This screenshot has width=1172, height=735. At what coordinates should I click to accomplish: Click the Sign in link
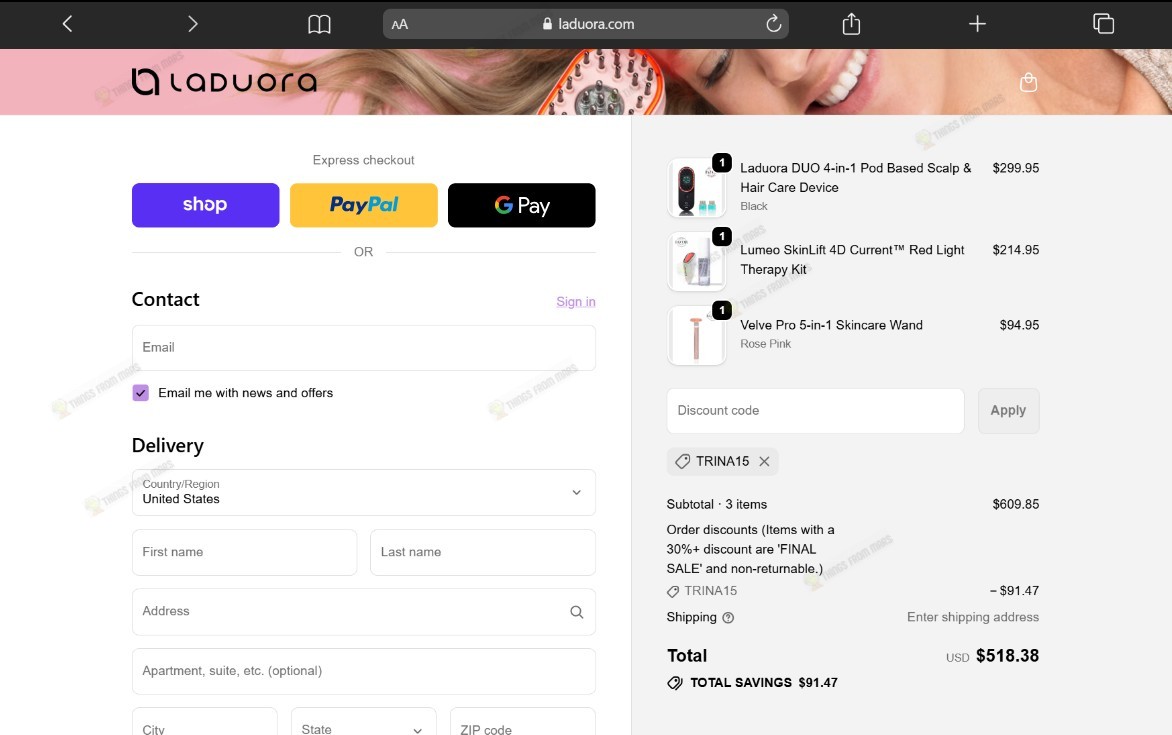click(576, 301)
